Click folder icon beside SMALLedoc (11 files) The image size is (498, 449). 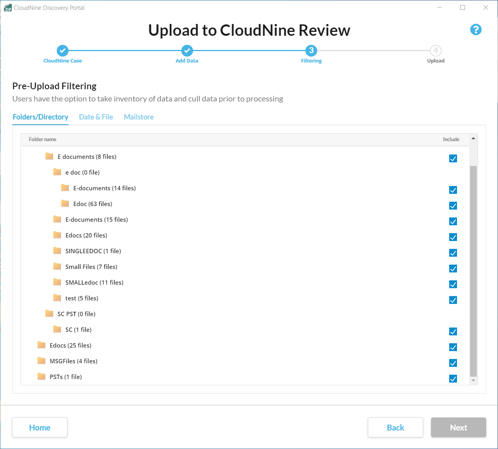(57, 282)
